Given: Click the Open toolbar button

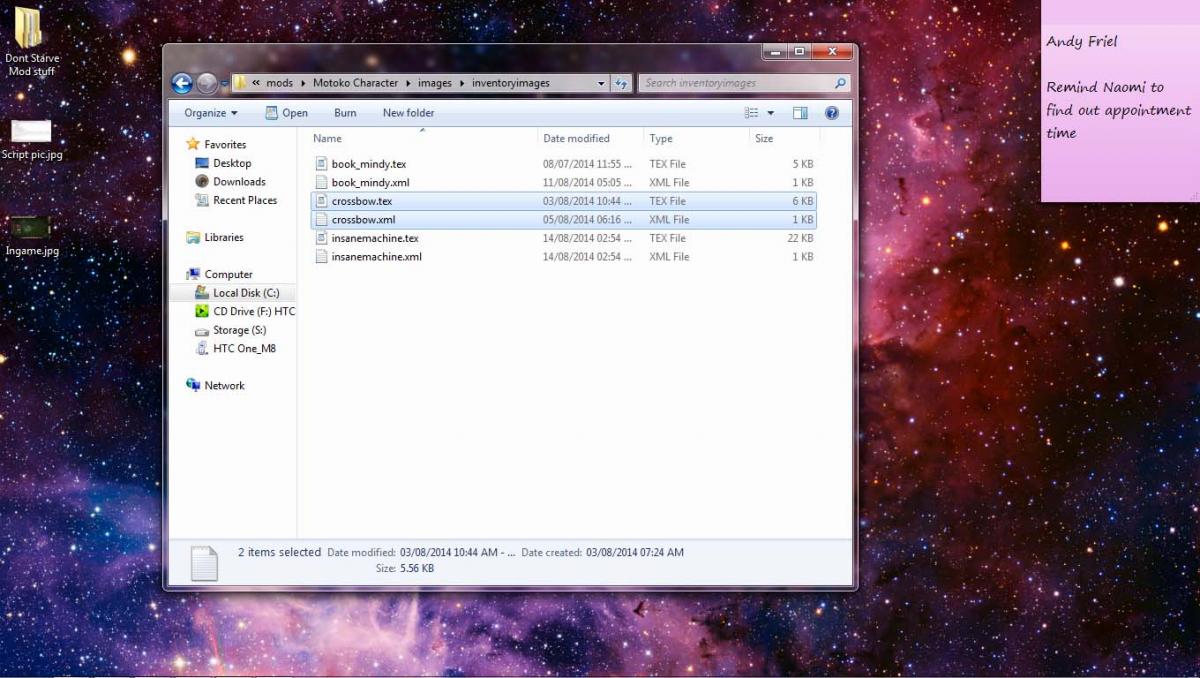Looking at the screenshot, I should click(286, 113).
